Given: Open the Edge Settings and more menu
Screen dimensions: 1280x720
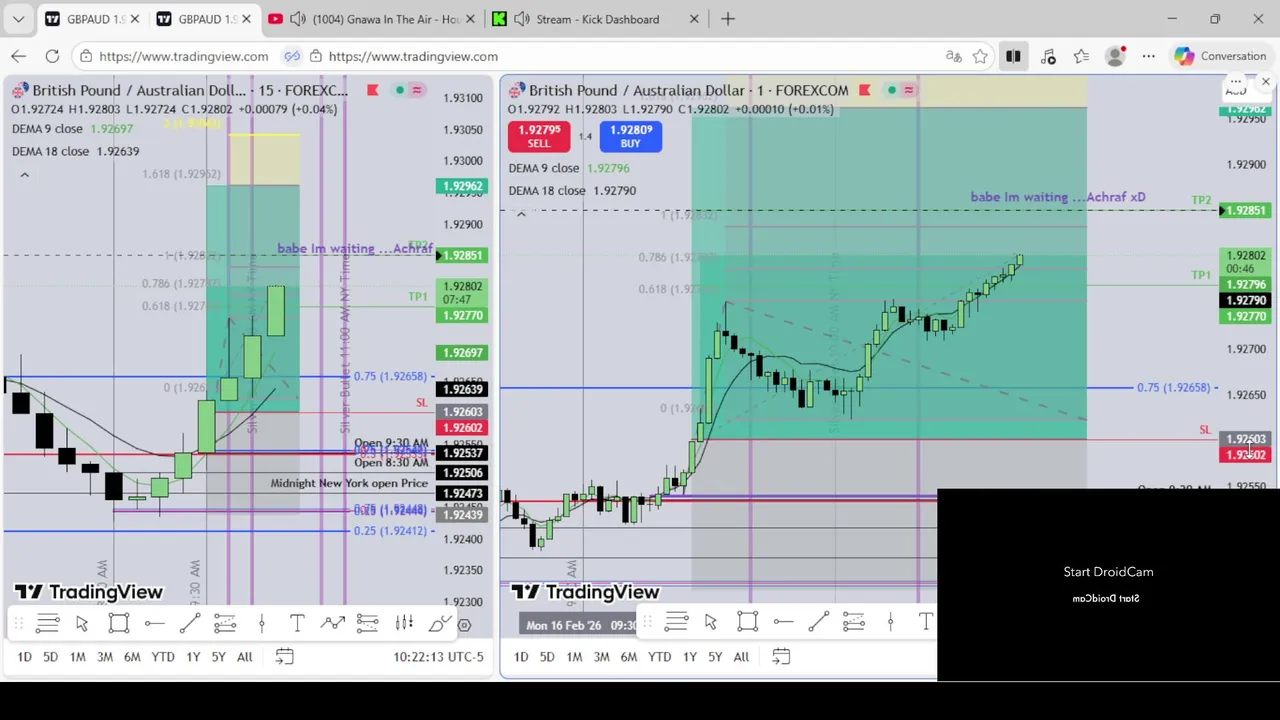Looking at the screenshot, I should click(1149, 56).
